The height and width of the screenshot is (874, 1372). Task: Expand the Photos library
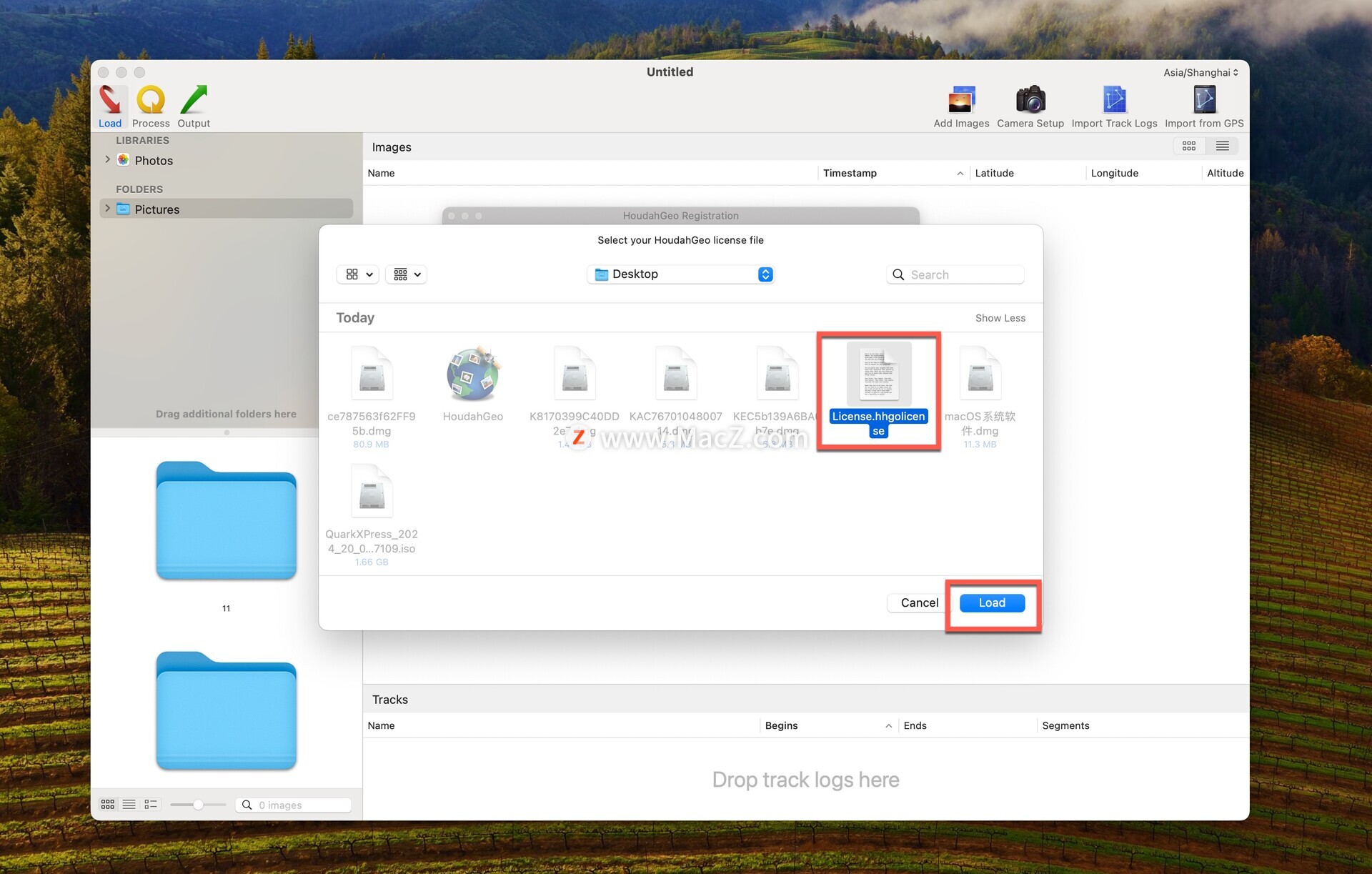pos(107,159)
